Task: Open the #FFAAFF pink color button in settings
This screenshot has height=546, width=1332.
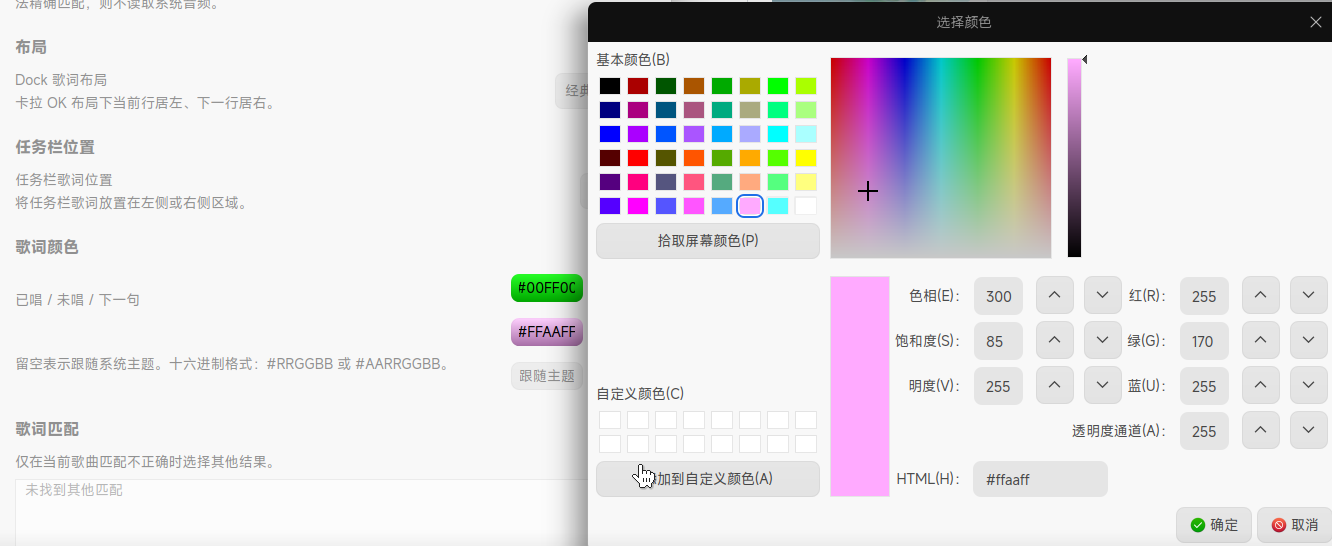Action: tap(547, 332)
